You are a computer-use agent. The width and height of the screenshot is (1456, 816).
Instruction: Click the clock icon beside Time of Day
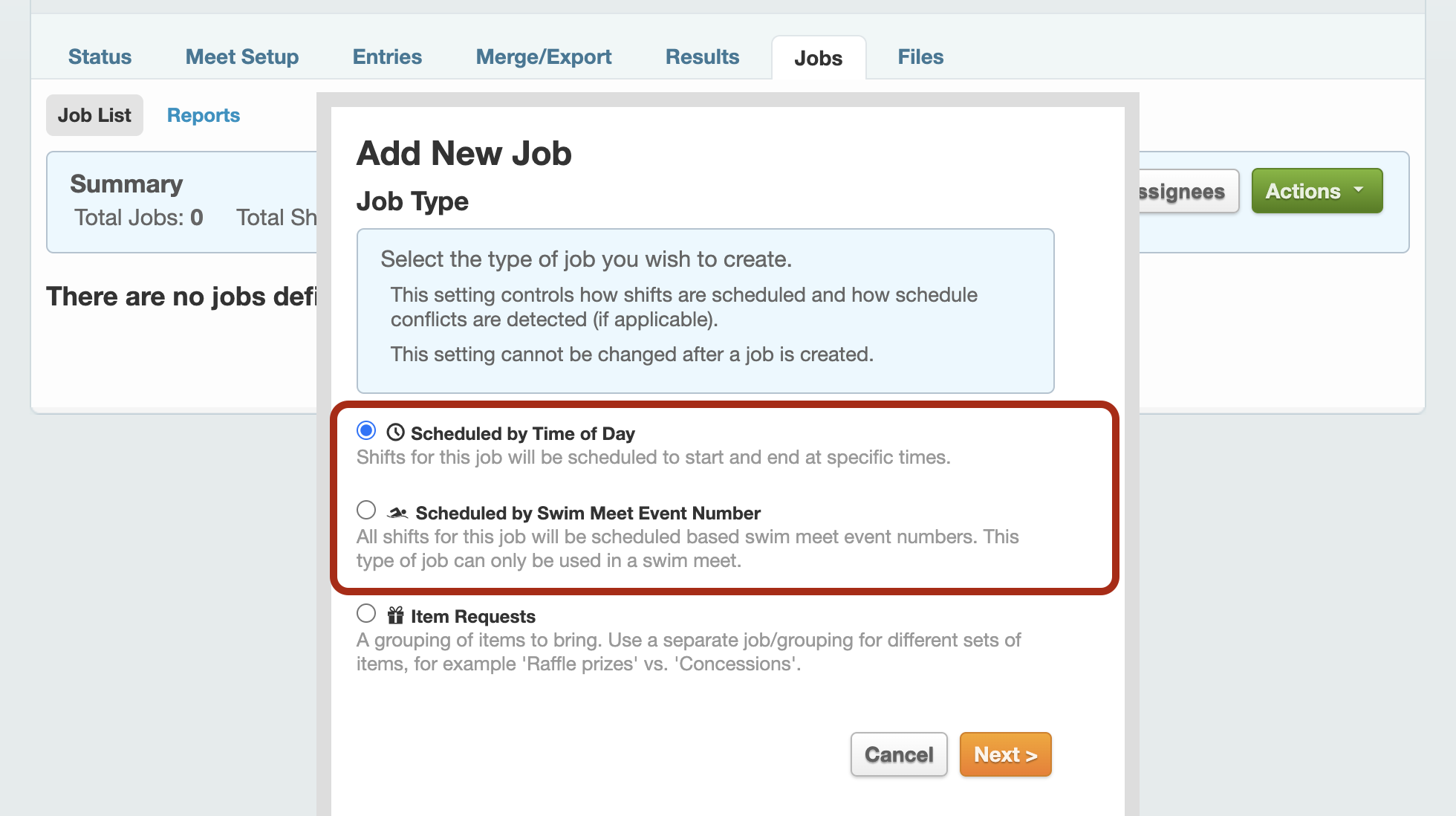(395, 433)
